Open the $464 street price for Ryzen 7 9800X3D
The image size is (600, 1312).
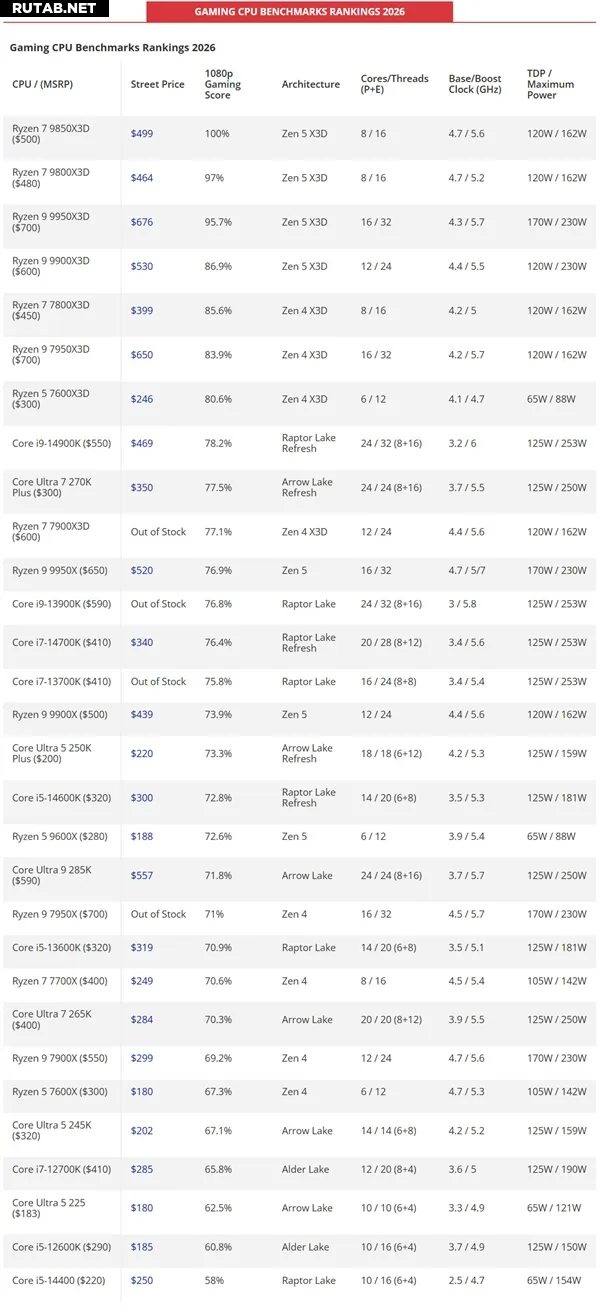(x=141, y=178)
